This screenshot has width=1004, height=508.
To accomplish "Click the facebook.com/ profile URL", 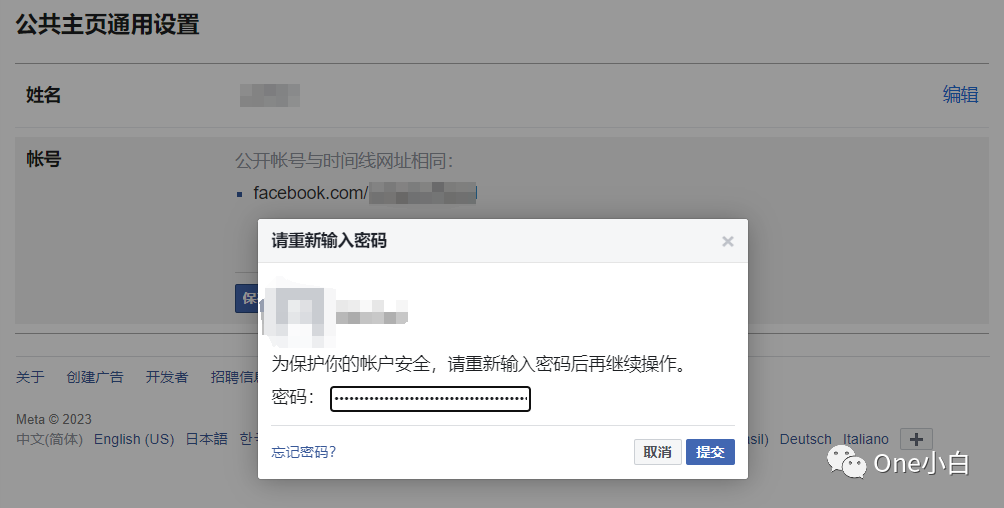I will pos(365,193).
